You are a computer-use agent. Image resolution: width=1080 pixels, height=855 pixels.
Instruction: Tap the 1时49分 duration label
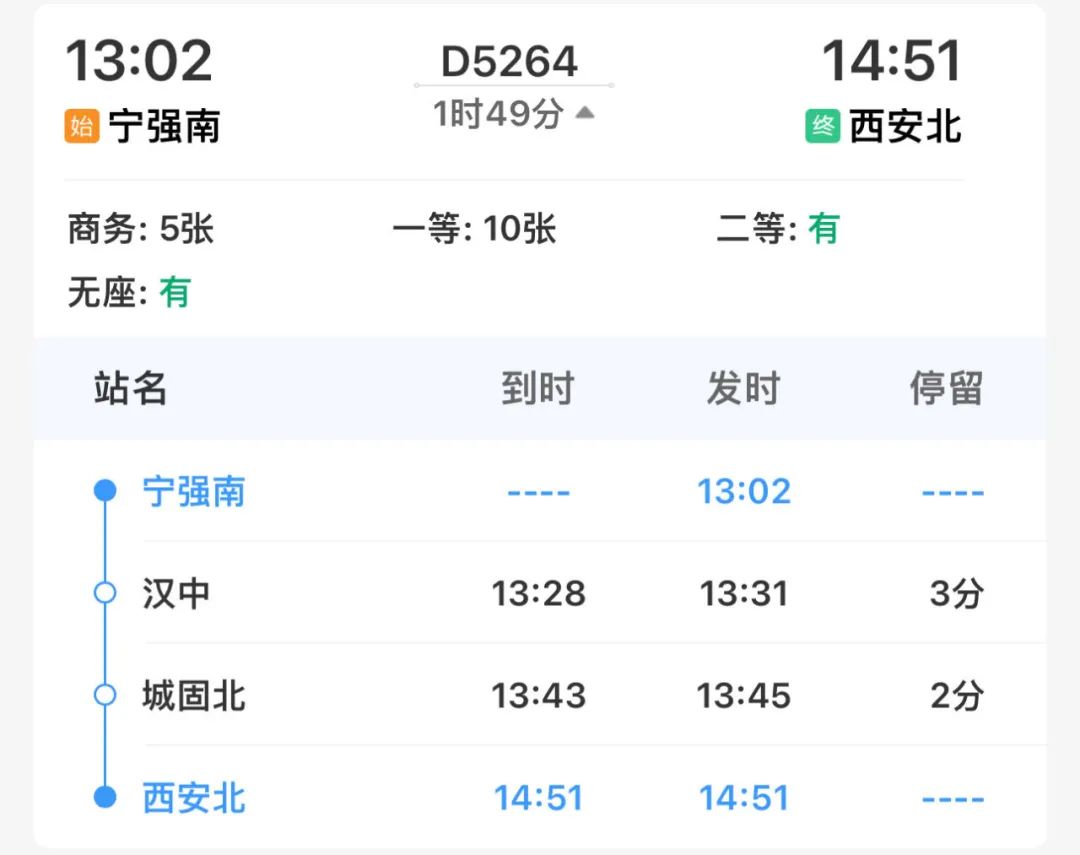[x=498, y=114]
